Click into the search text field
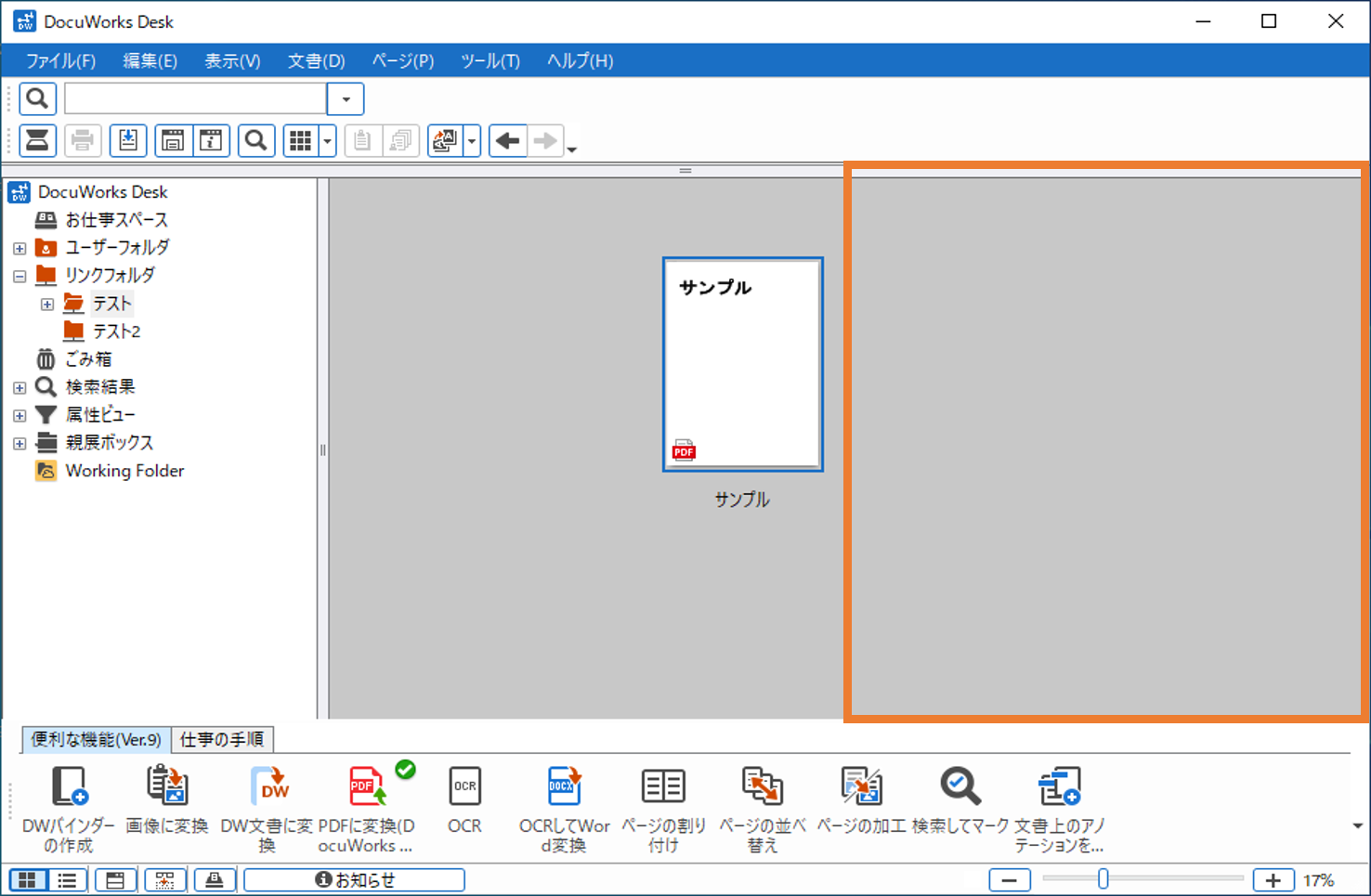Image resolution: width=1371 pixels, height=896 pixels. [195, 98]
